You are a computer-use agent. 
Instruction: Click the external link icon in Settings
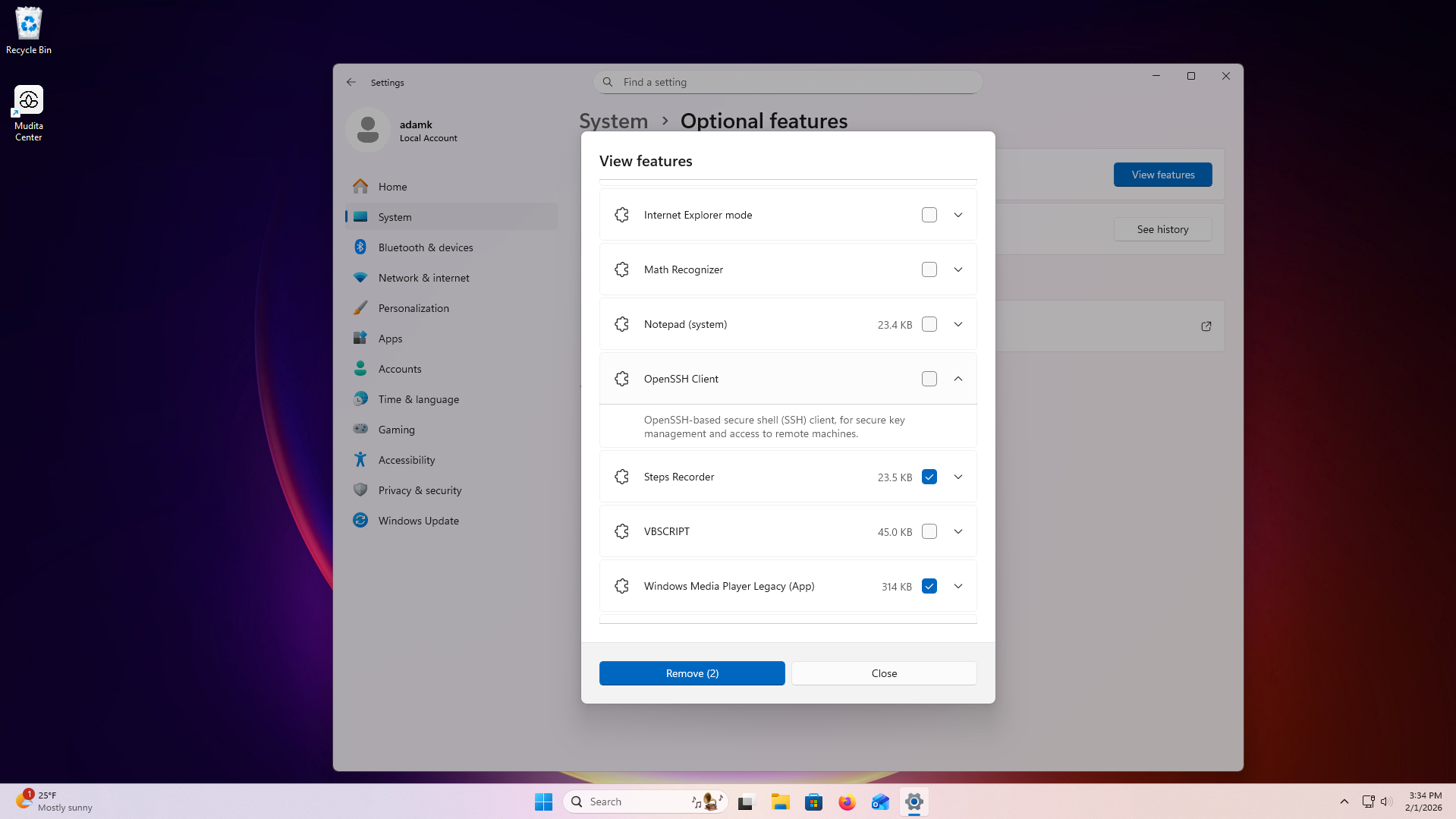[x=1206, y=326]
